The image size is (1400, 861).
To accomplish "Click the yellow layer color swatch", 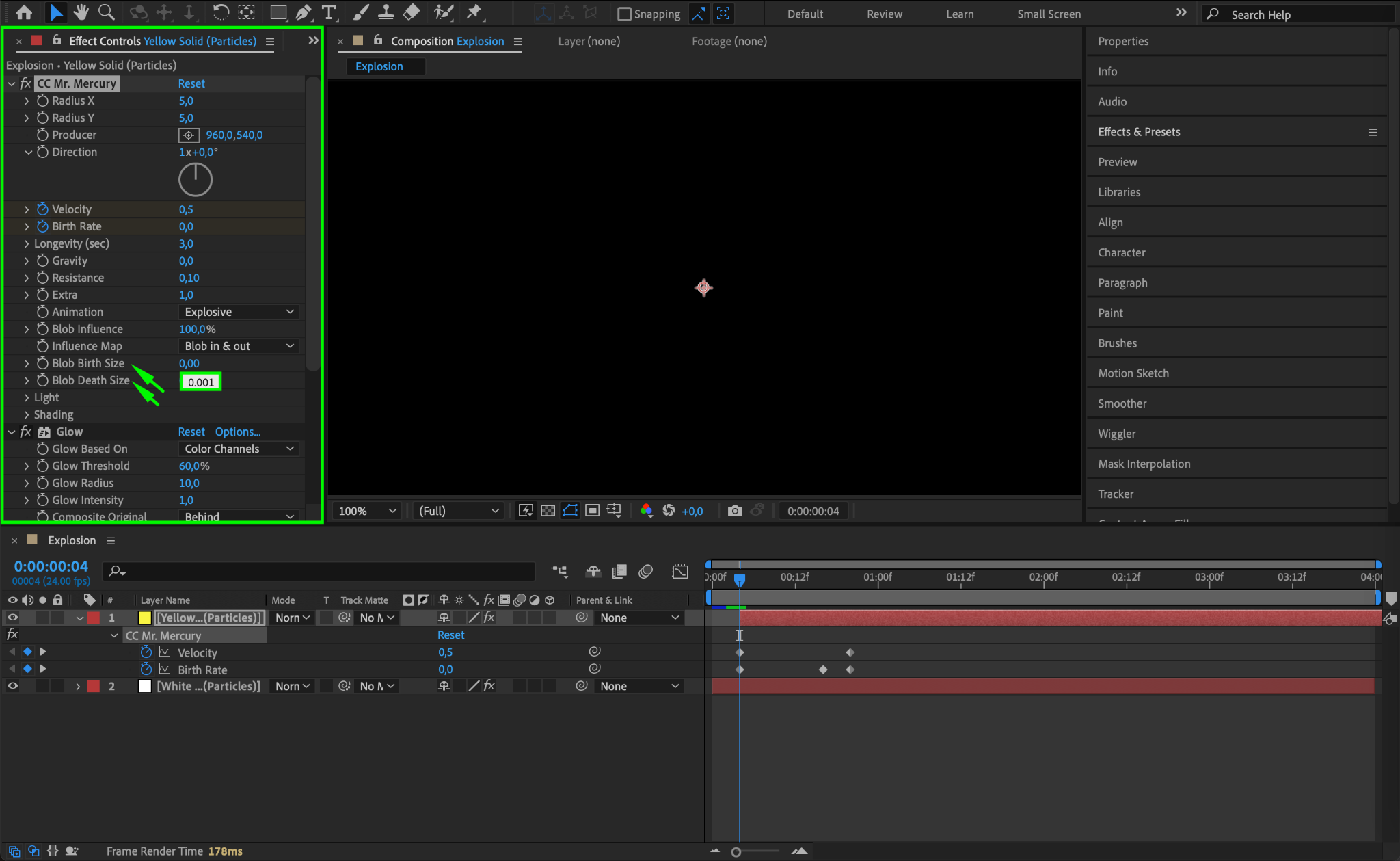I will 145,618.
